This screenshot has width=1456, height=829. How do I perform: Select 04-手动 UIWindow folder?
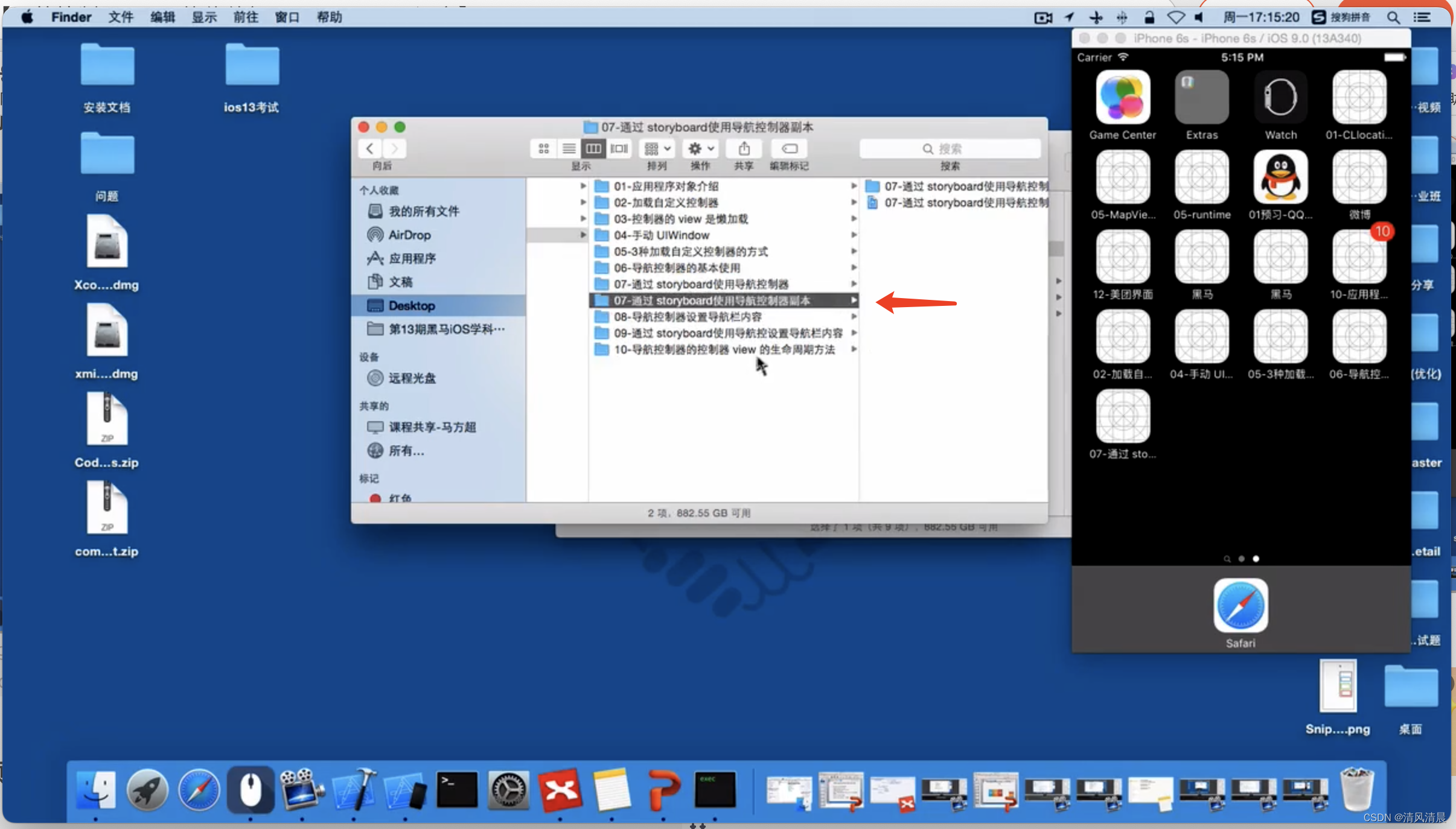coord(723,235)
